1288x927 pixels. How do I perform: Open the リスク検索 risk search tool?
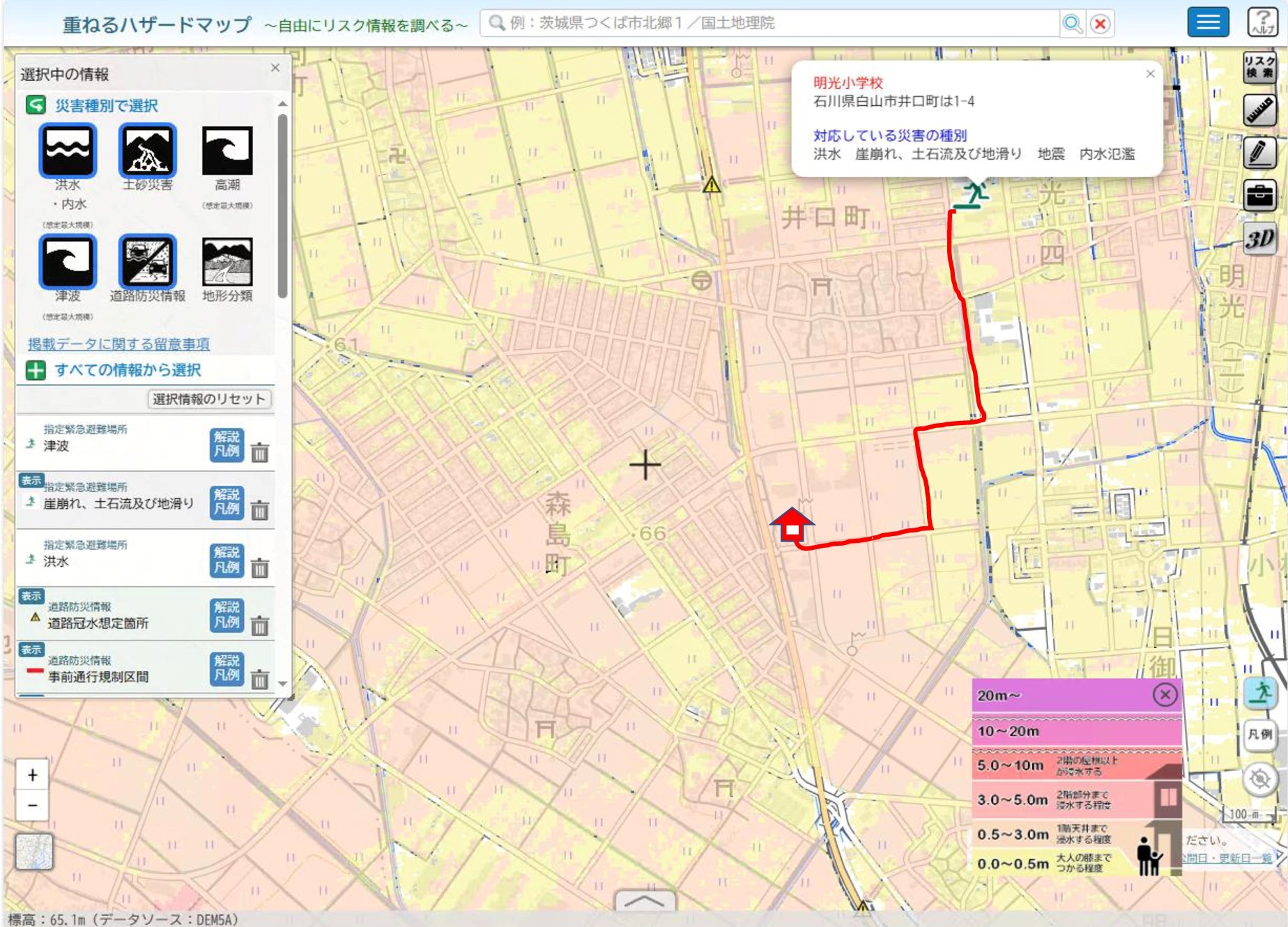[1259, 67]
